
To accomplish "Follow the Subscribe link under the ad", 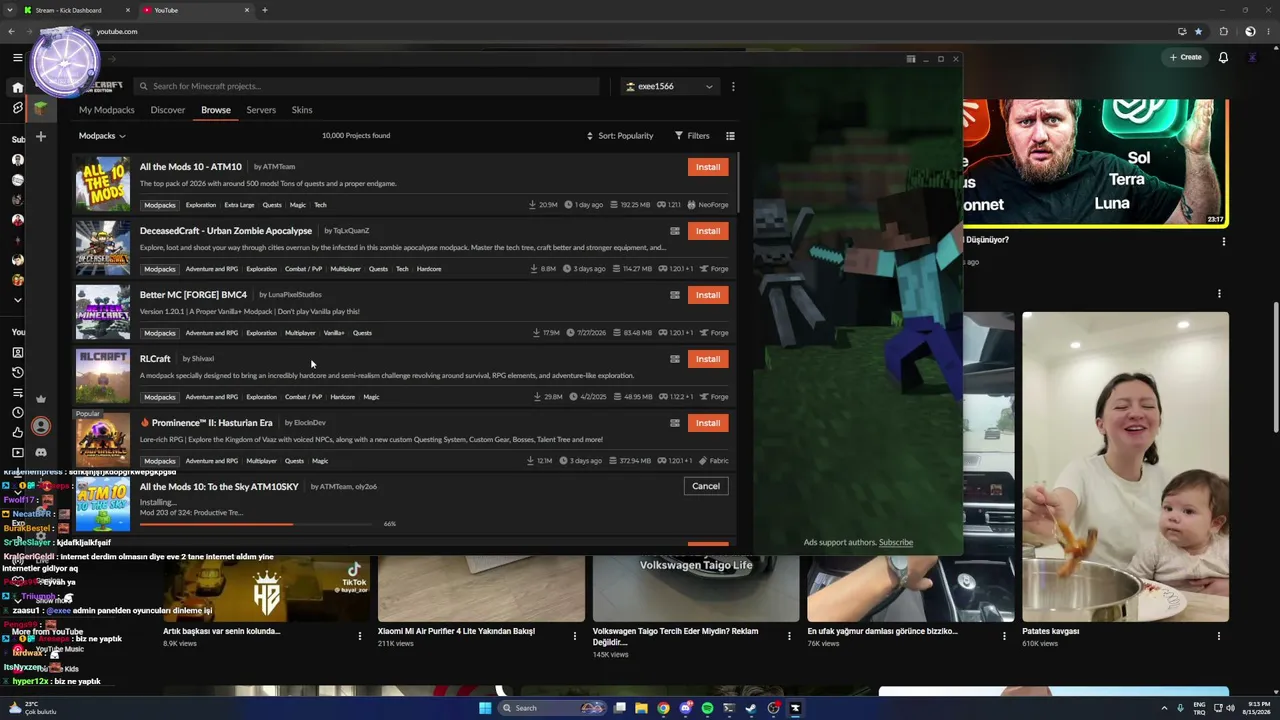I will point(896,542).
